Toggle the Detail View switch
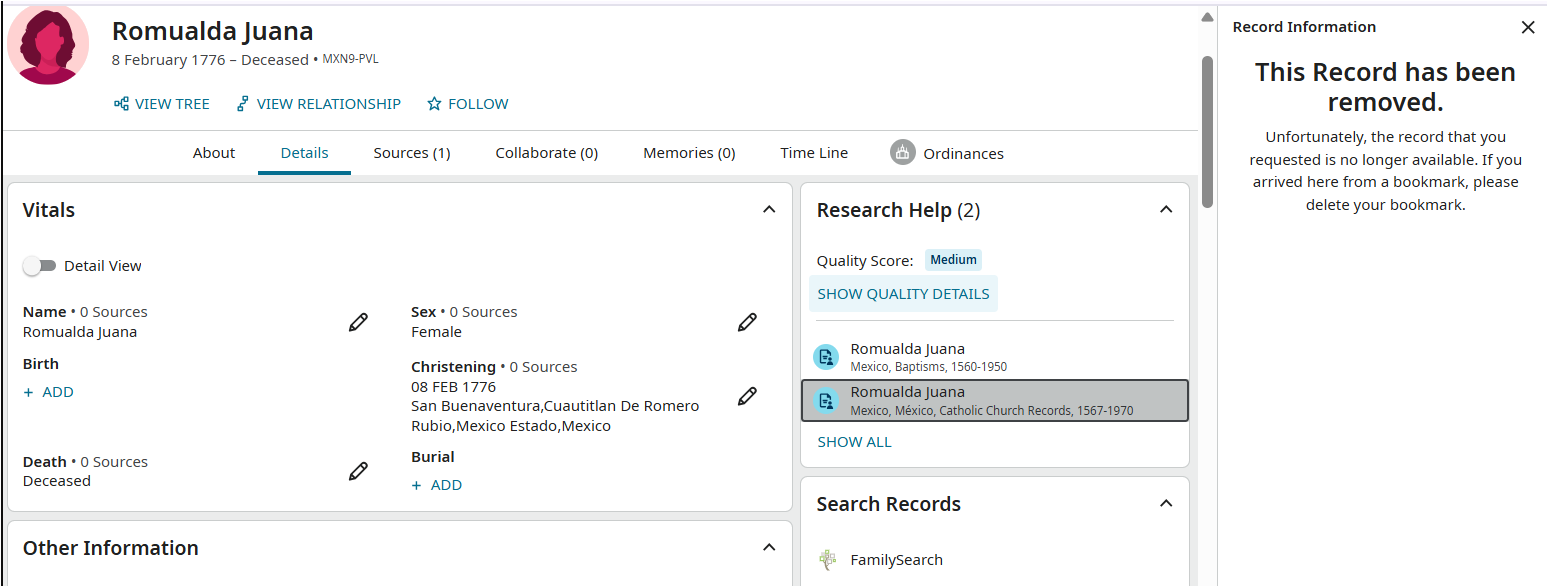Viewport: 1548px width, 587px height. coord(40,266)
